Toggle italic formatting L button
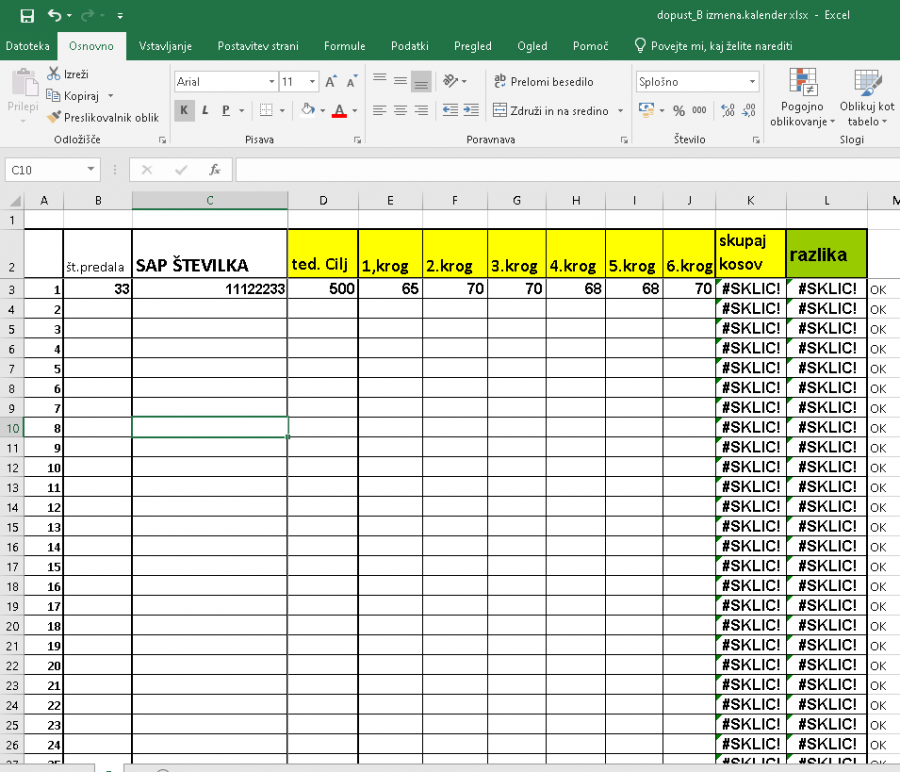Screen dimensions: 900x772 point(205,111)
